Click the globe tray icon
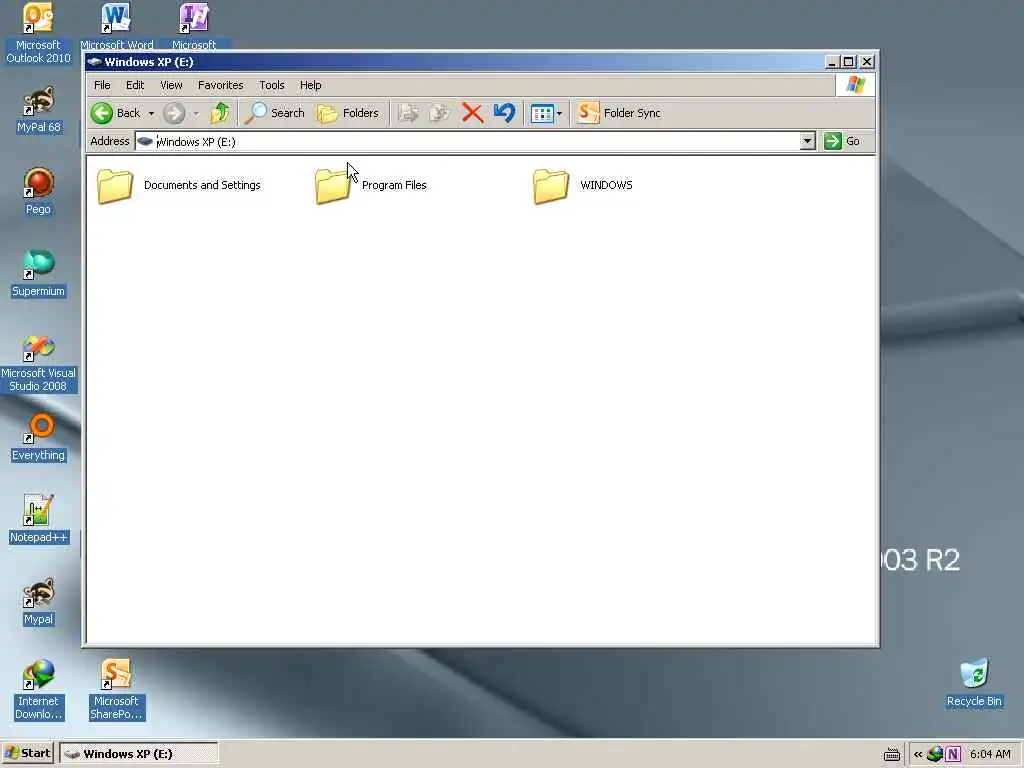This screenshot has height=768, width=1024. point(935,754)
